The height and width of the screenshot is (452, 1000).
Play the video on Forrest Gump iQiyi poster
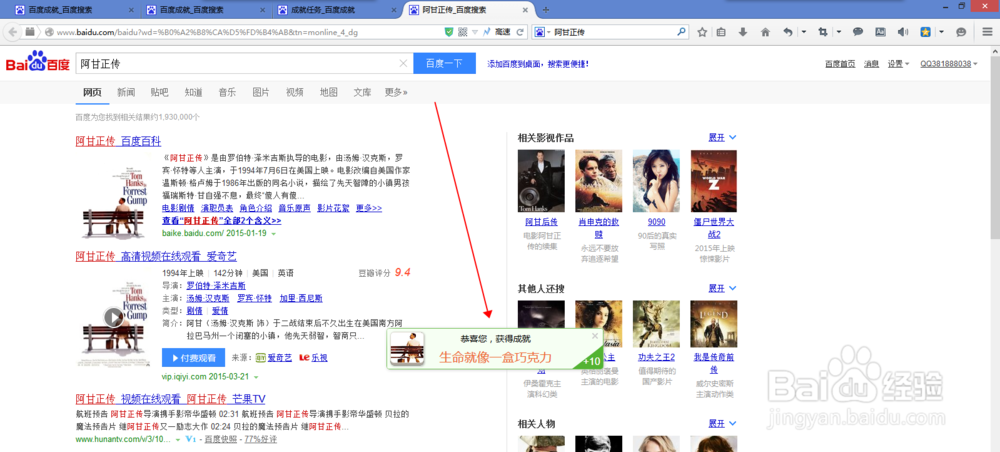[x=114, y=317]
